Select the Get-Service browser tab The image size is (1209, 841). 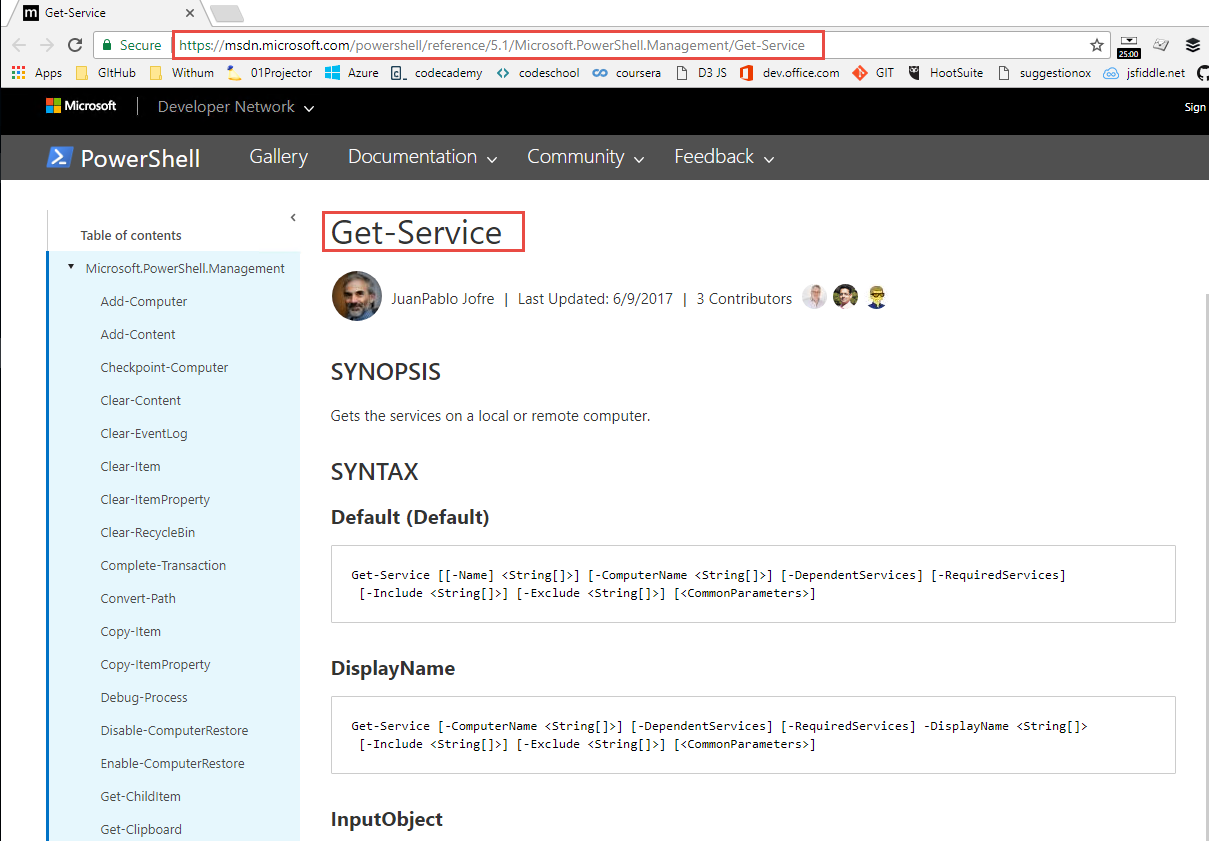coord(105,13)
